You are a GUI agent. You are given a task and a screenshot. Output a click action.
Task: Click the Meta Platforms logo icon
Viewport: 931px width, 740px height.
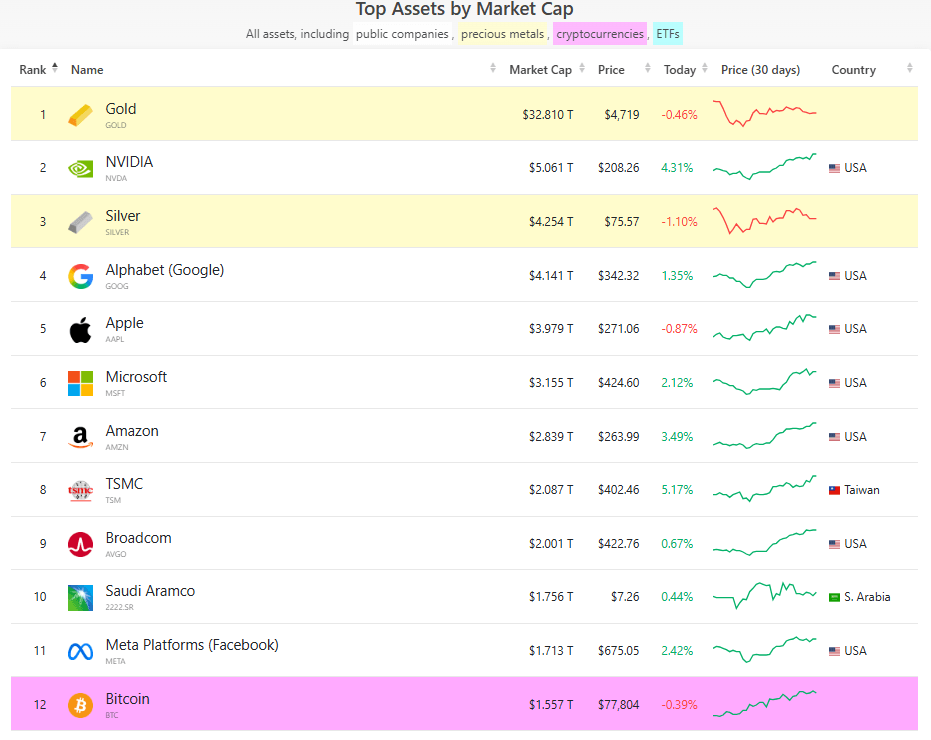tap(80, 651)
